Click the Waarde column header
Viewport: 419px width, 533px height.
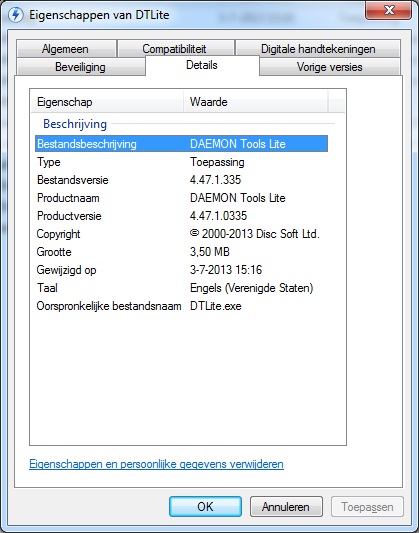256,102
